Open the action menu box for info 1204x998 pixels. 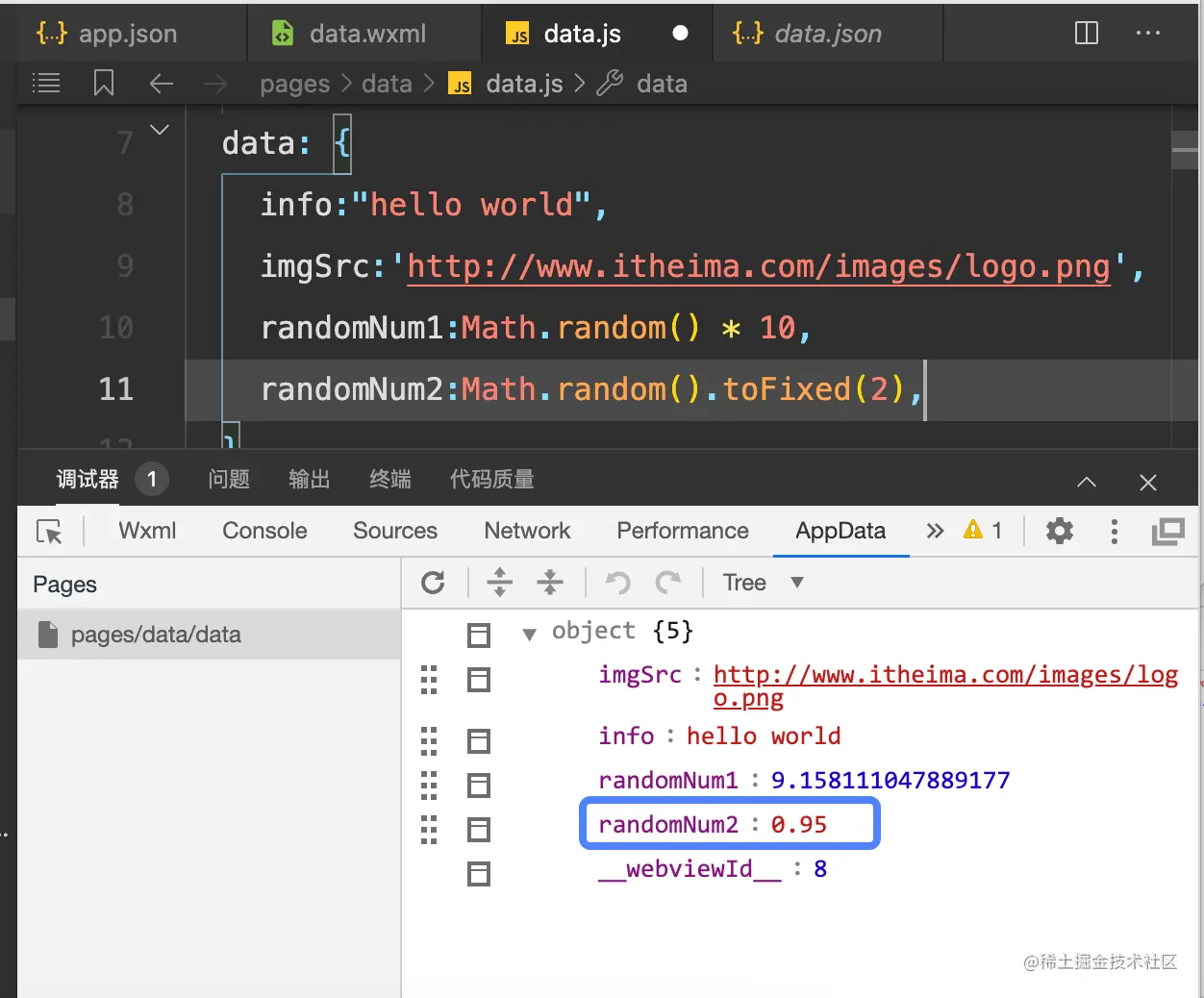(478, 740)
